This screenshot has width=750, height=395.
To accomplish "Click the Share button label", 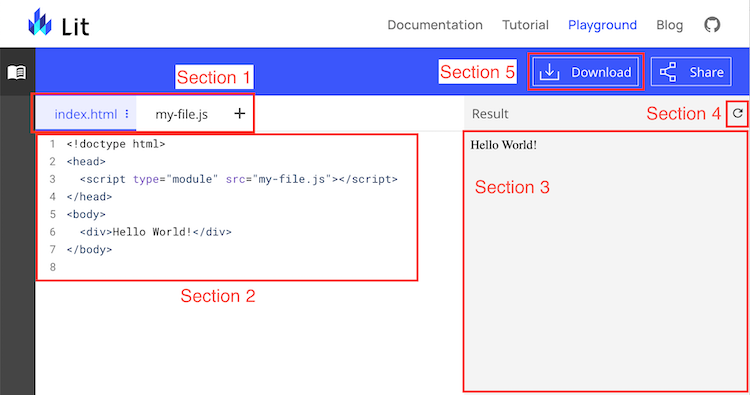I will (706, 72).
